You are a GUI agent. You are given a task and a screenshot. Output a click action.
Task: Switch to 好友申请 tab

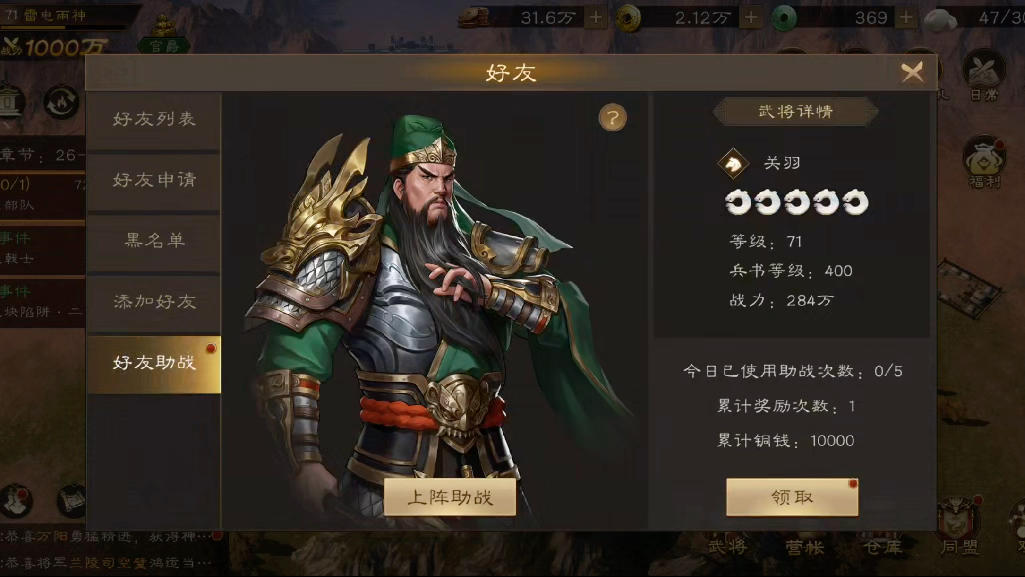[154, 180]
